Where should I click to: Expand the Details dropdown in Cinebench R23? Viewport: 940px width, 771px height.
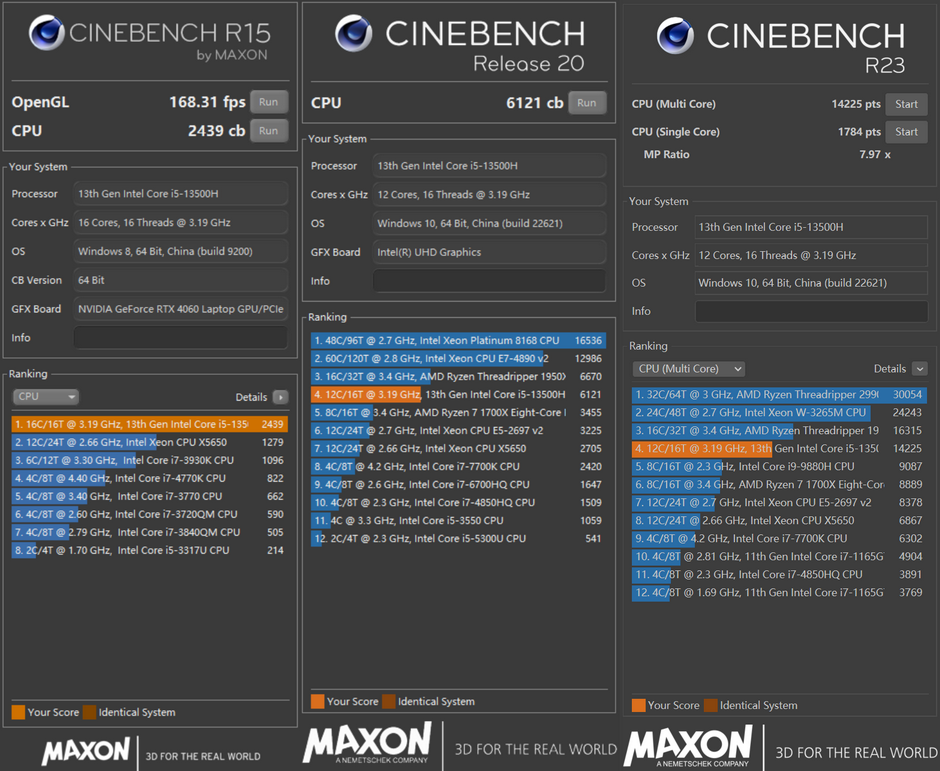point(920,369)
